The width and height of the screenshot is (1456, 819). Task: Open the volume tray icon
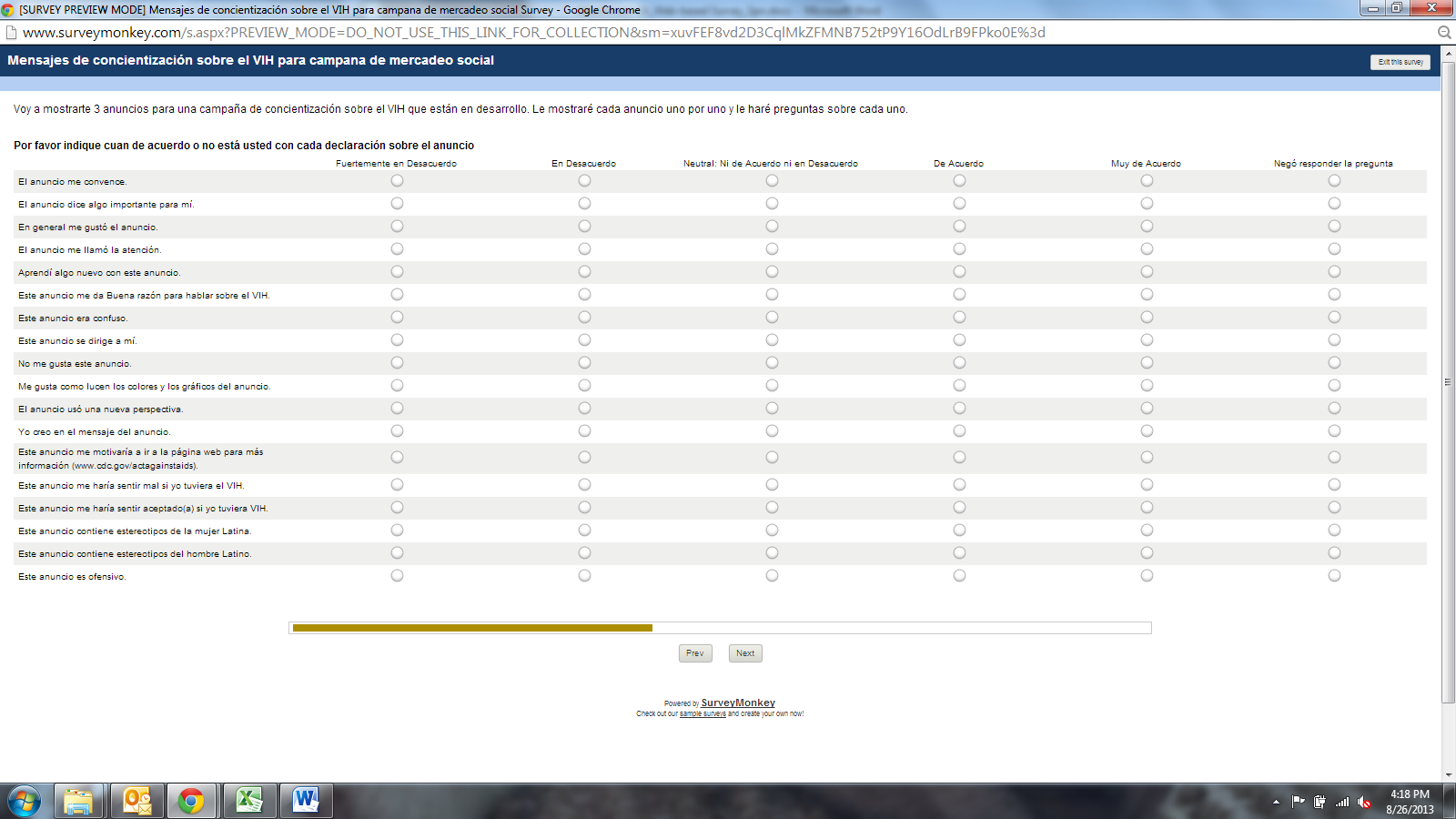coord(1364,802)
